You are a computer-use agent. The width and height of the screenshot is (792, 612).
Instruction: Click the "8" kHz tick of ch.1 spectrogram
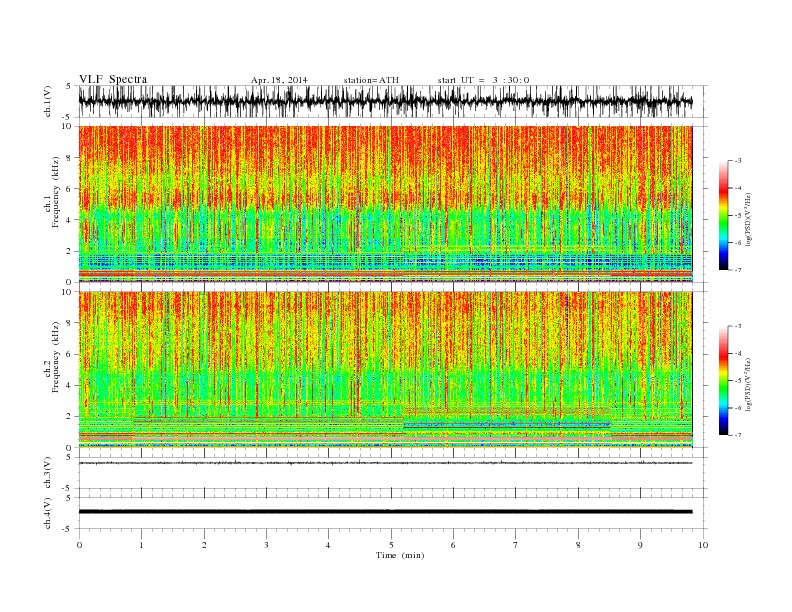(x=70, y=158)
